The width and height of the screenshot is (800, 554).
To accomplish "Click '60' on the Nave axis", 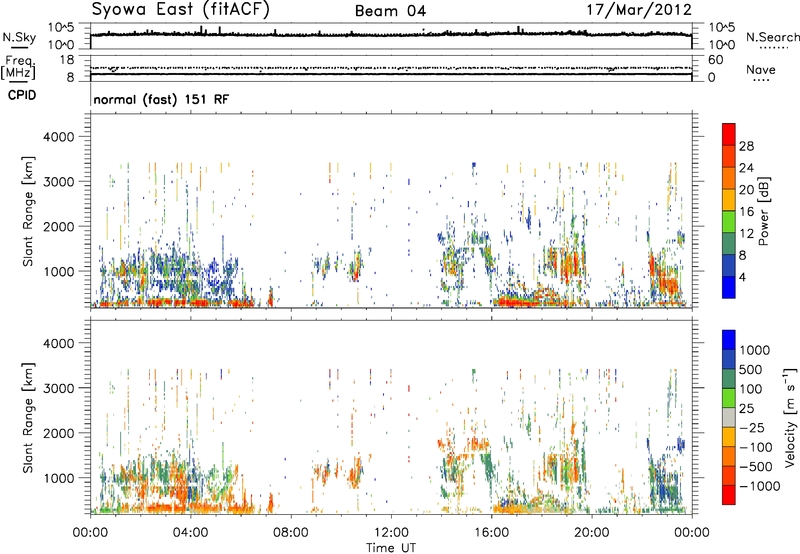I will [715, 60].
